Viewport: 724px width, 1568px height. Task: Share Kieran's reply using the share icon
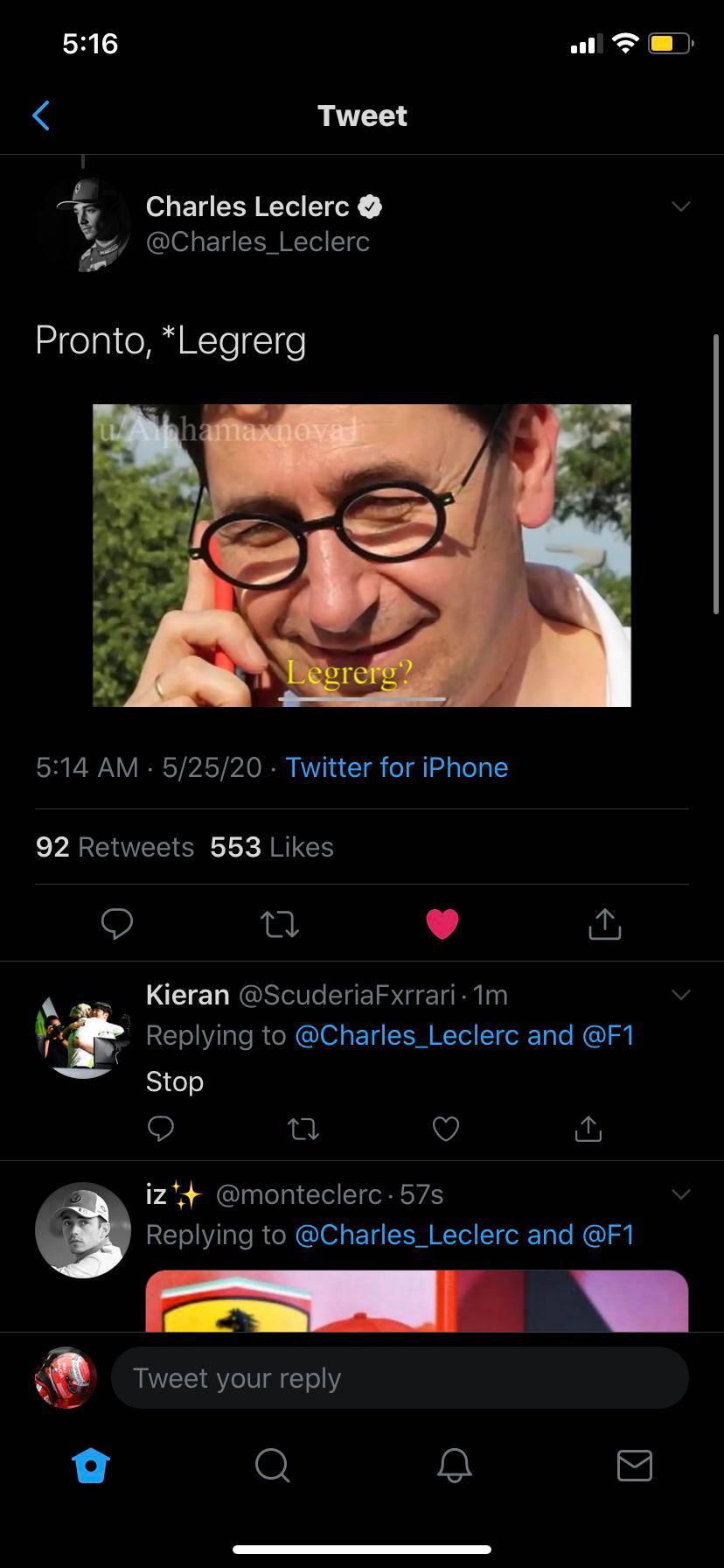click(588, 1129)
